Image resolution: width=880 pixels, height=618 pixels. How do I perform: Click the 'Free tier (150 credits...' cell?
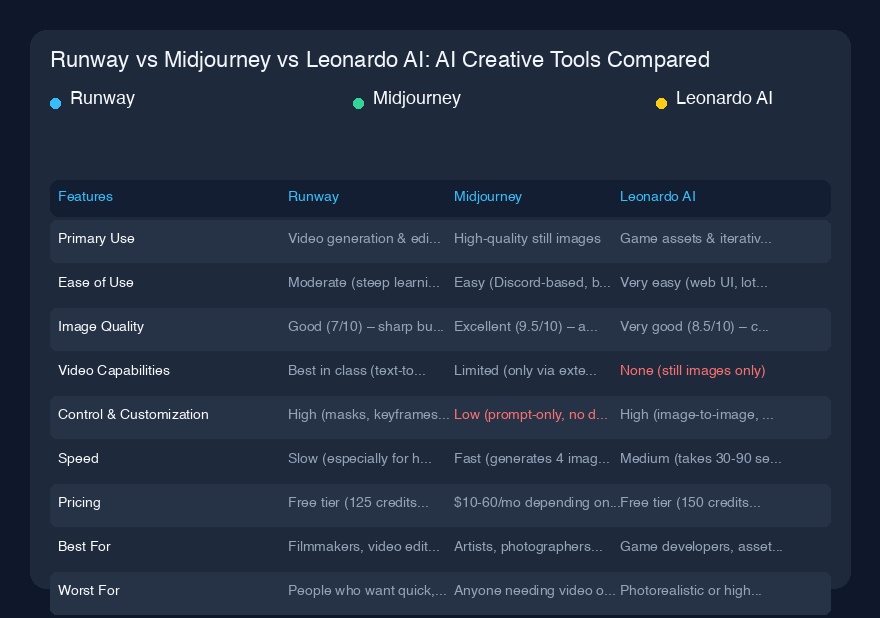690,502
